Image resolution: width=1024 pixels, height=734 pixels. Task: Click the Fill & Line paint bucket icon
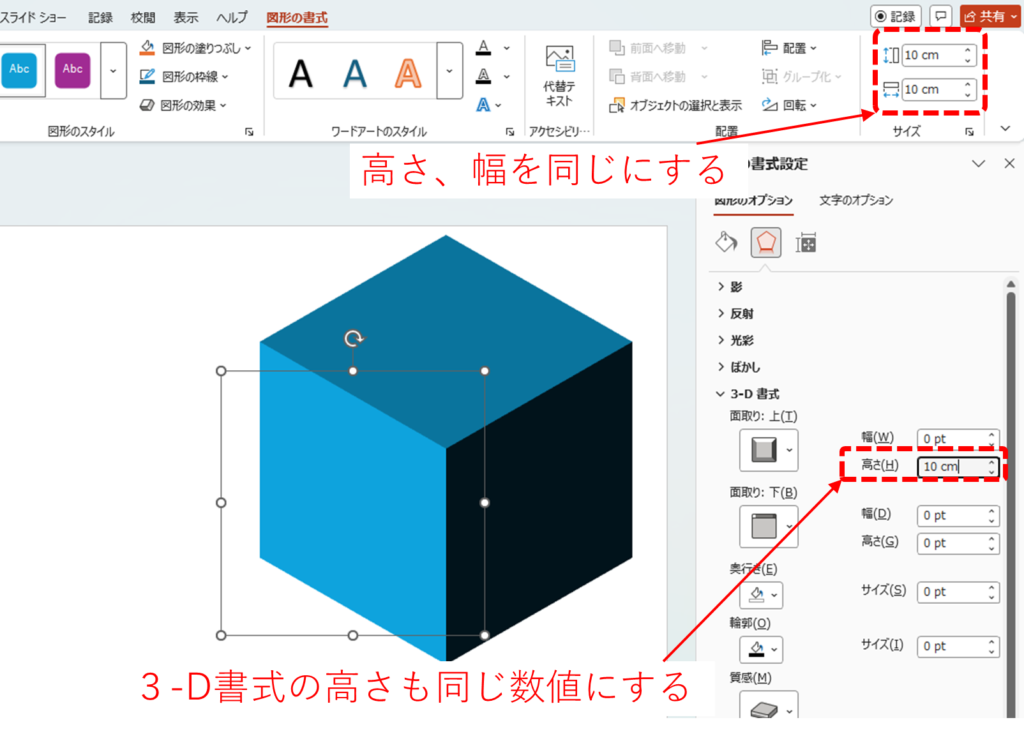tap(726, 242)
